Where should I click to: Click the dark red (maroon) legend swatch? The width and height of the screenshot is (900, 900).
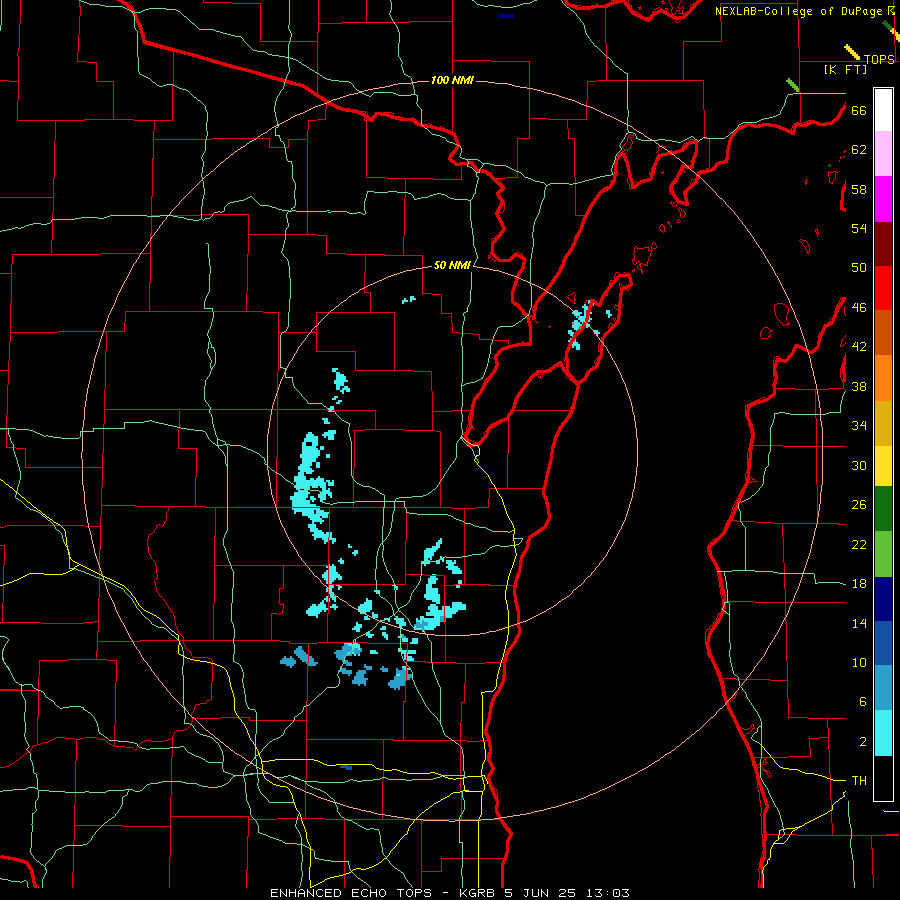(x=883, y=244)
